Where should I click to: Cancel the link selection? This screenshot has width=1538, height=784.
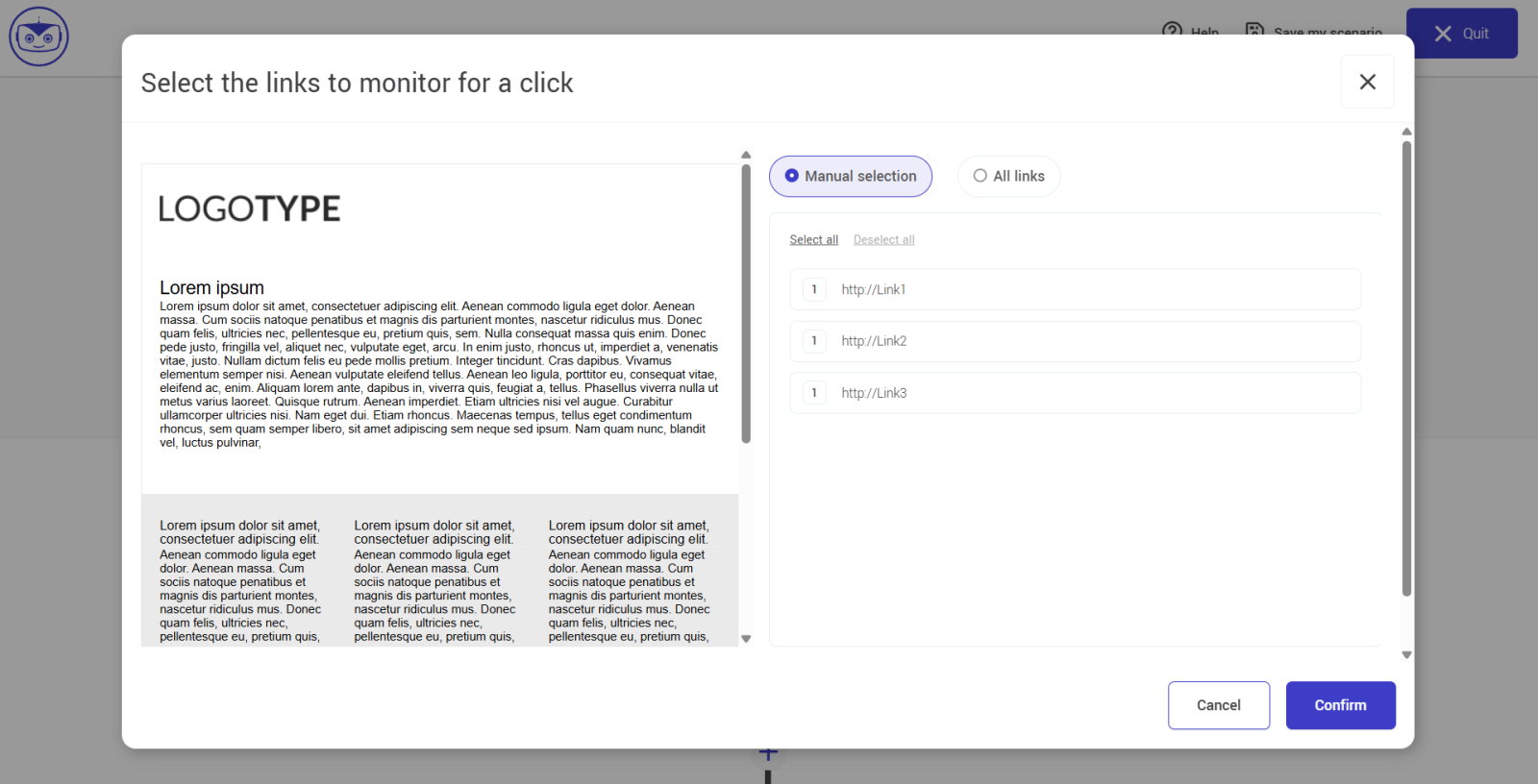coord(1218,705)
